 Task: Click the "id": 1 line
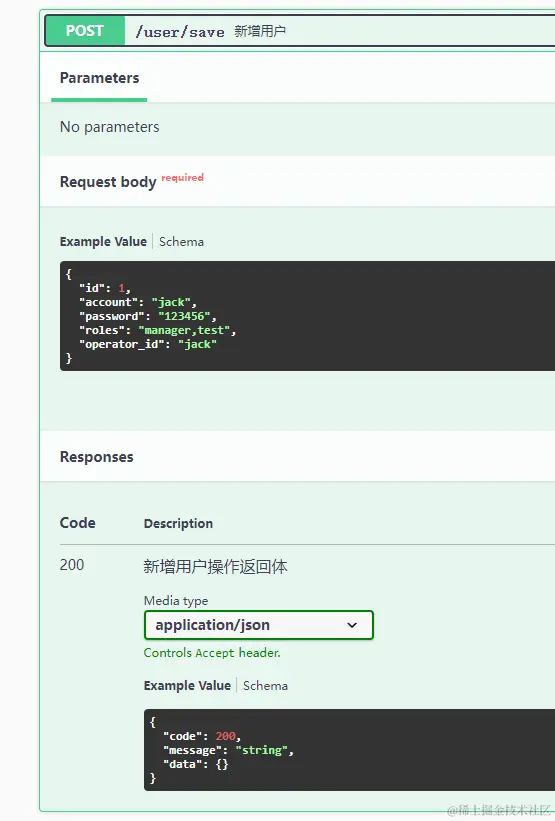[105, 288]
